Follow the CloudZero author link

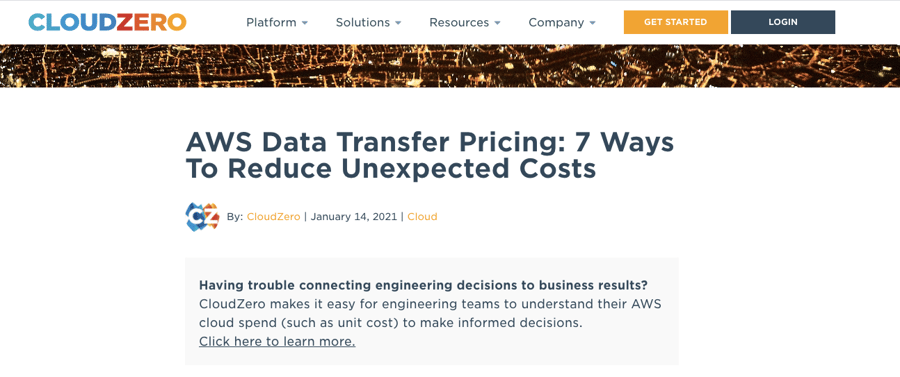click(273, 217)
